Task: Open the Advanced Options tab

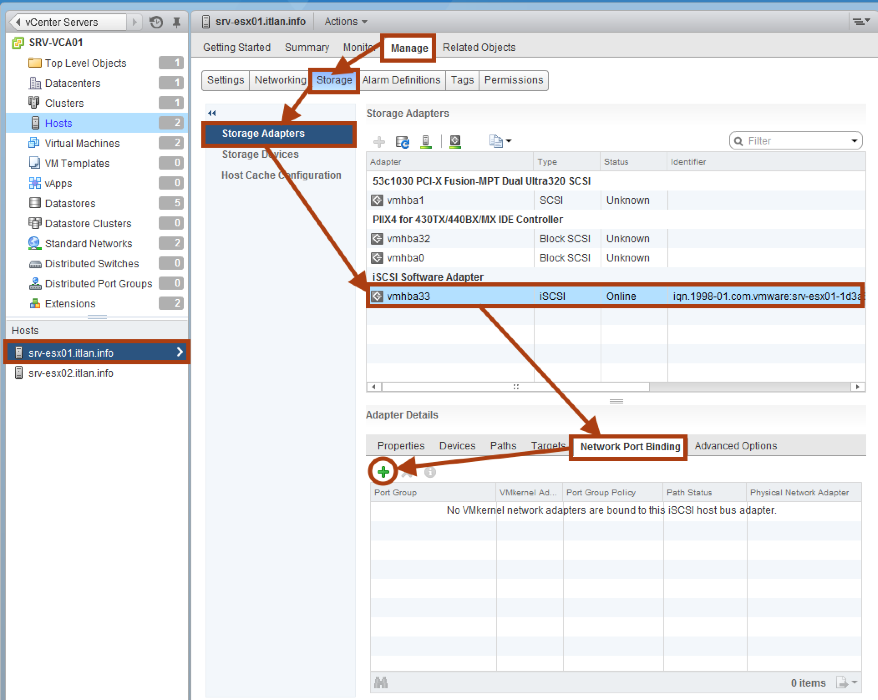Action: (735, 446)
